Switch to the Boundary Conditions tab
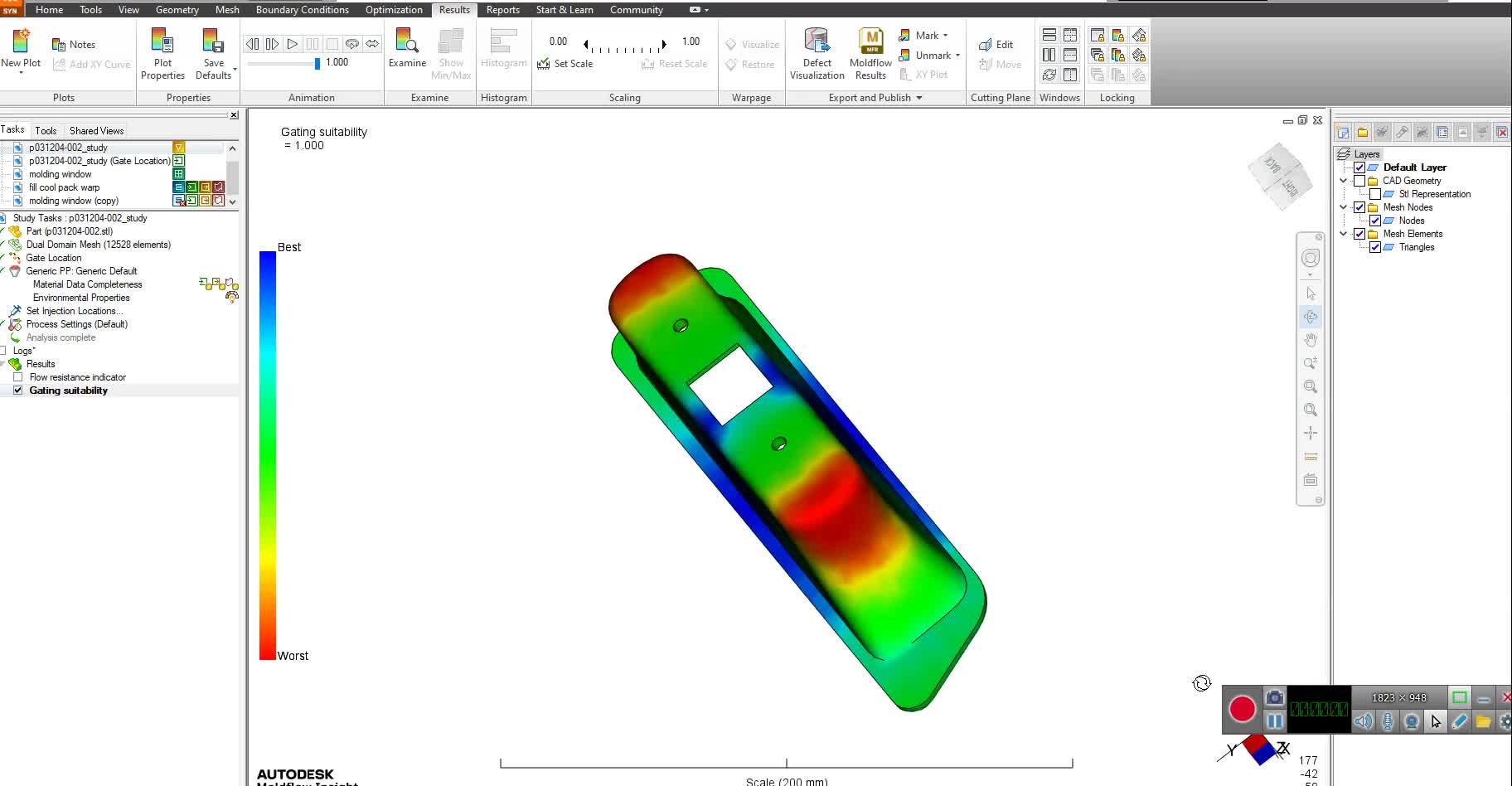1512x786 pixels. pyautogui.click(x=302, y=10)
